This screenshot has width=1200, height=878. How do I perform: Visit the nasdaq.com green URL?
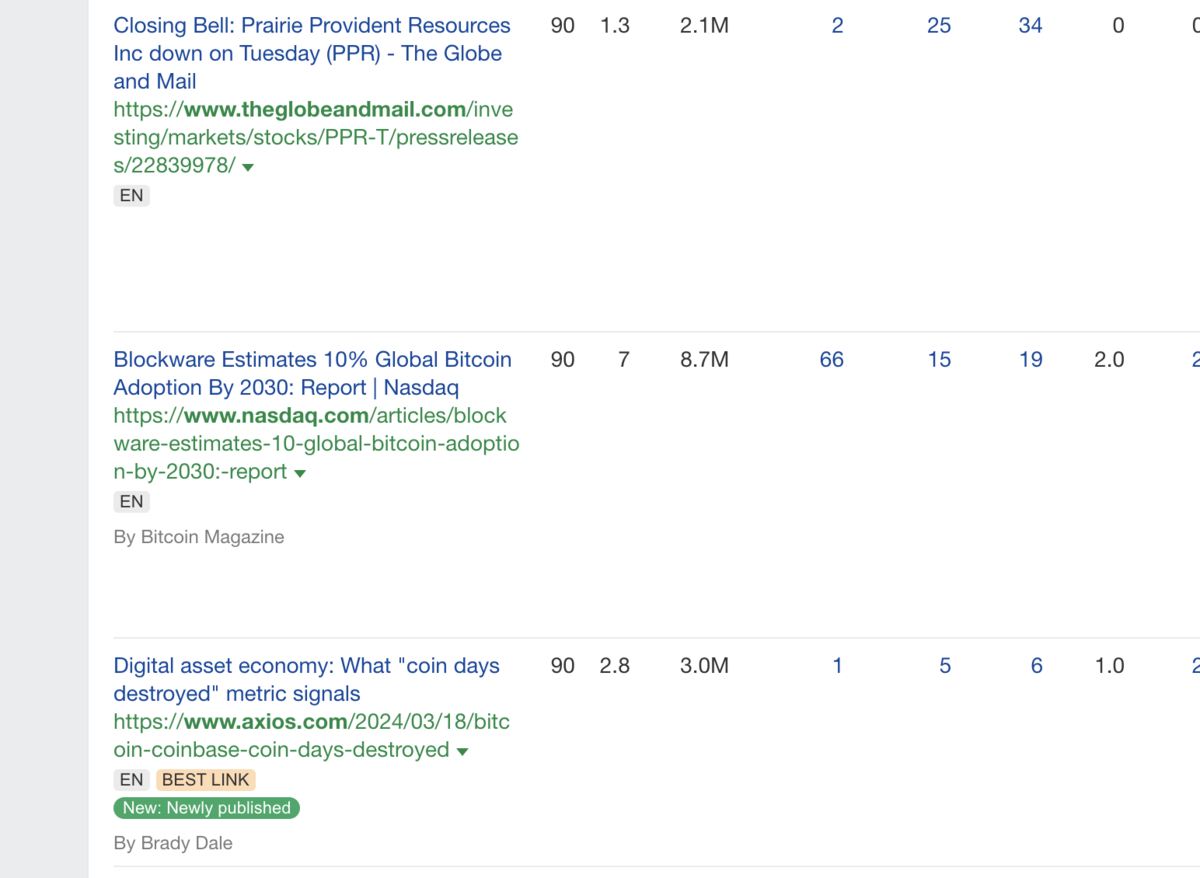(313, 443)
